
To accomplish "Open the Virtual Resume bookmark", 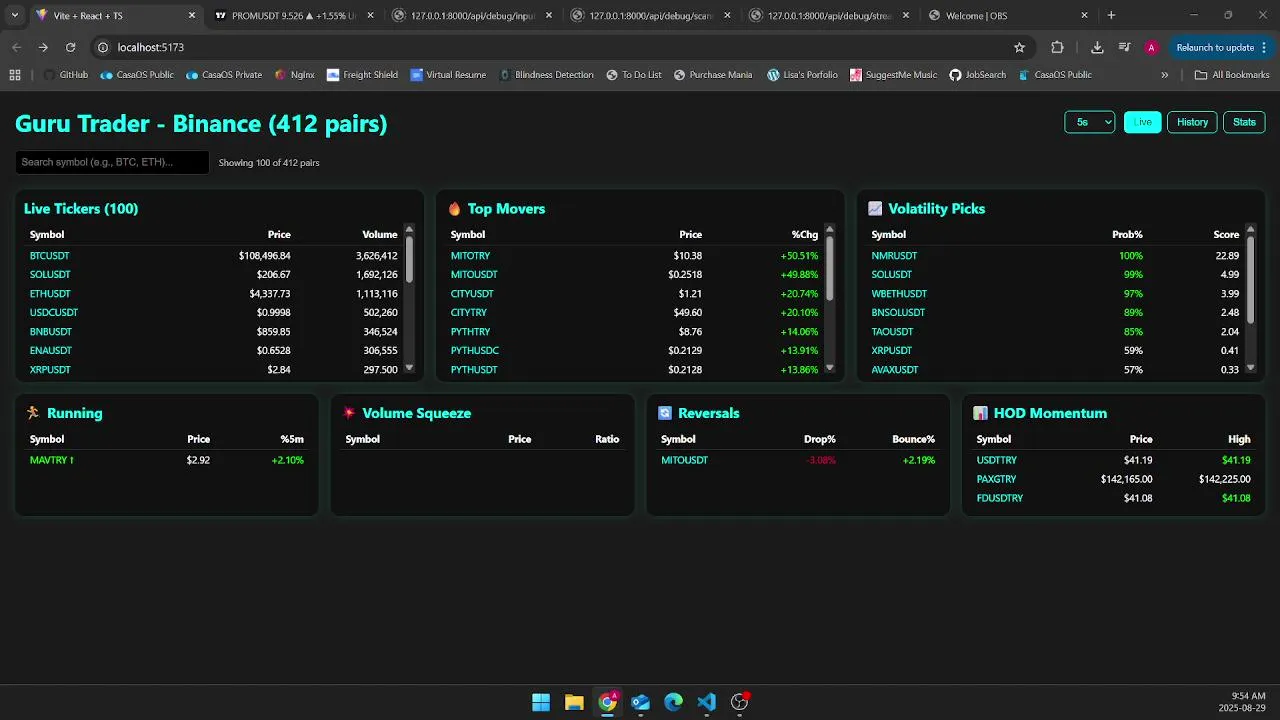I will [448, 75].
